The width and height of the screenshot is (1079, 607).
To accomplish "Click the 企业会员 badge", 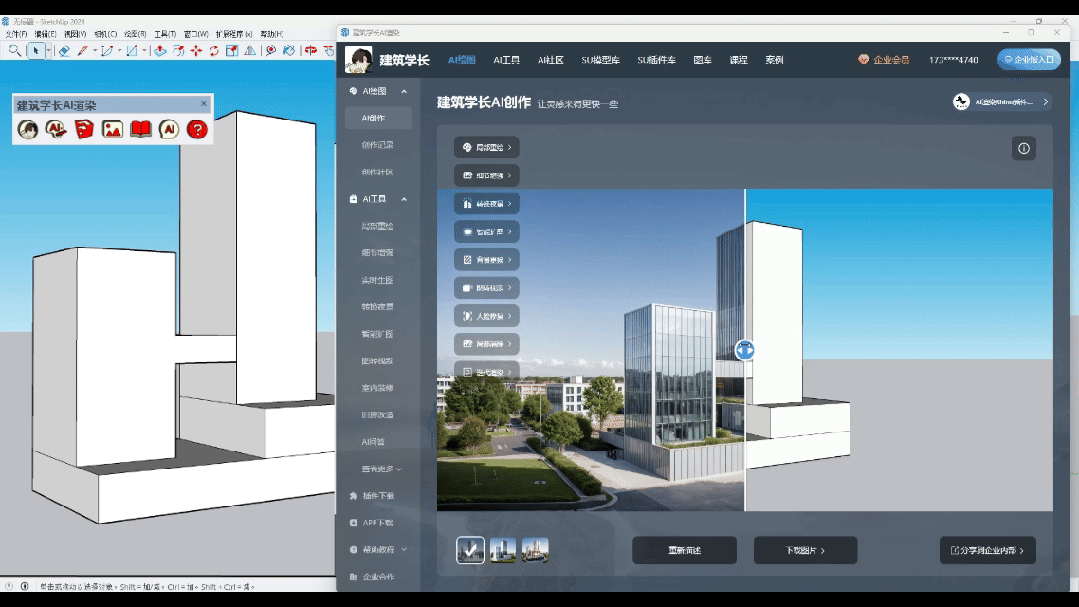I will 884,60.
